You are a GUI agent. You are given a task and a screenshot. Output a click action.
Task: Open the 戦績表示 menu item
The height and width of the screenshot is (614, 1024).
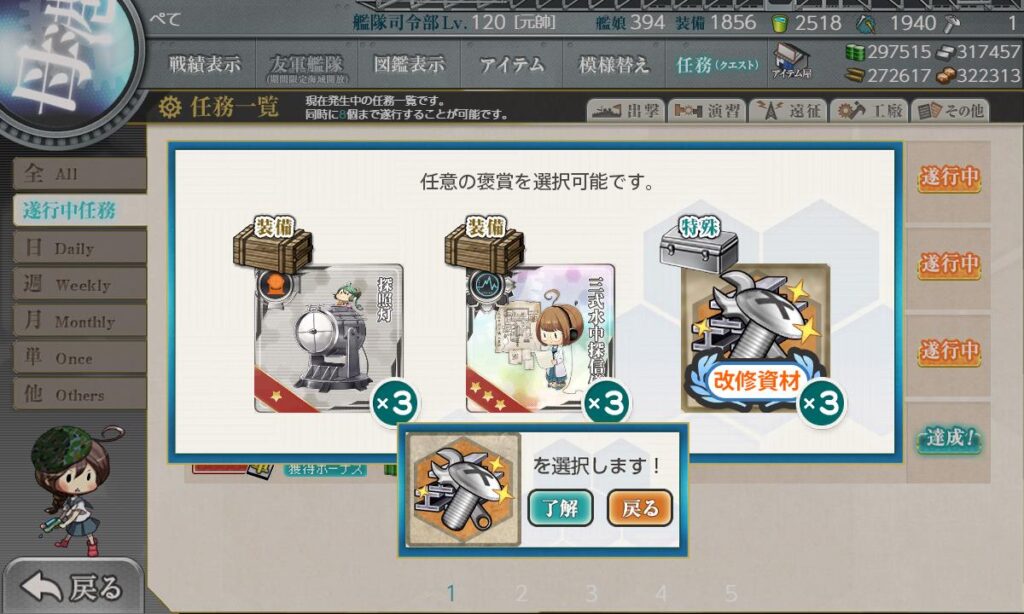coord(204,64)
